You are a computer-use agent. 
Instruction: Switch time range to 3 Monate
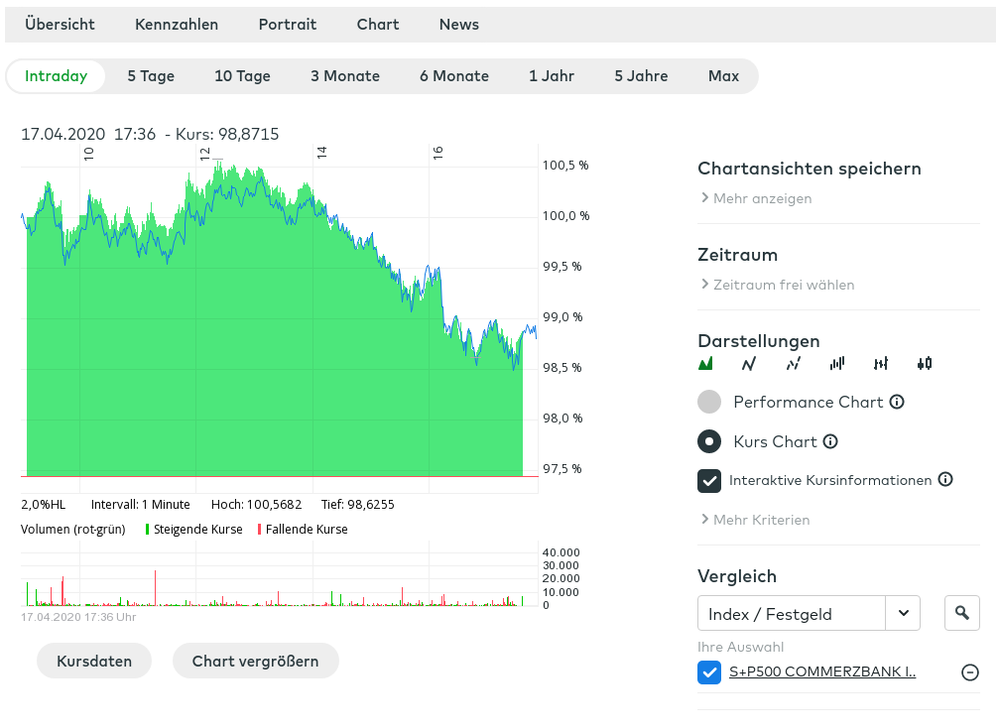(345, 76)
